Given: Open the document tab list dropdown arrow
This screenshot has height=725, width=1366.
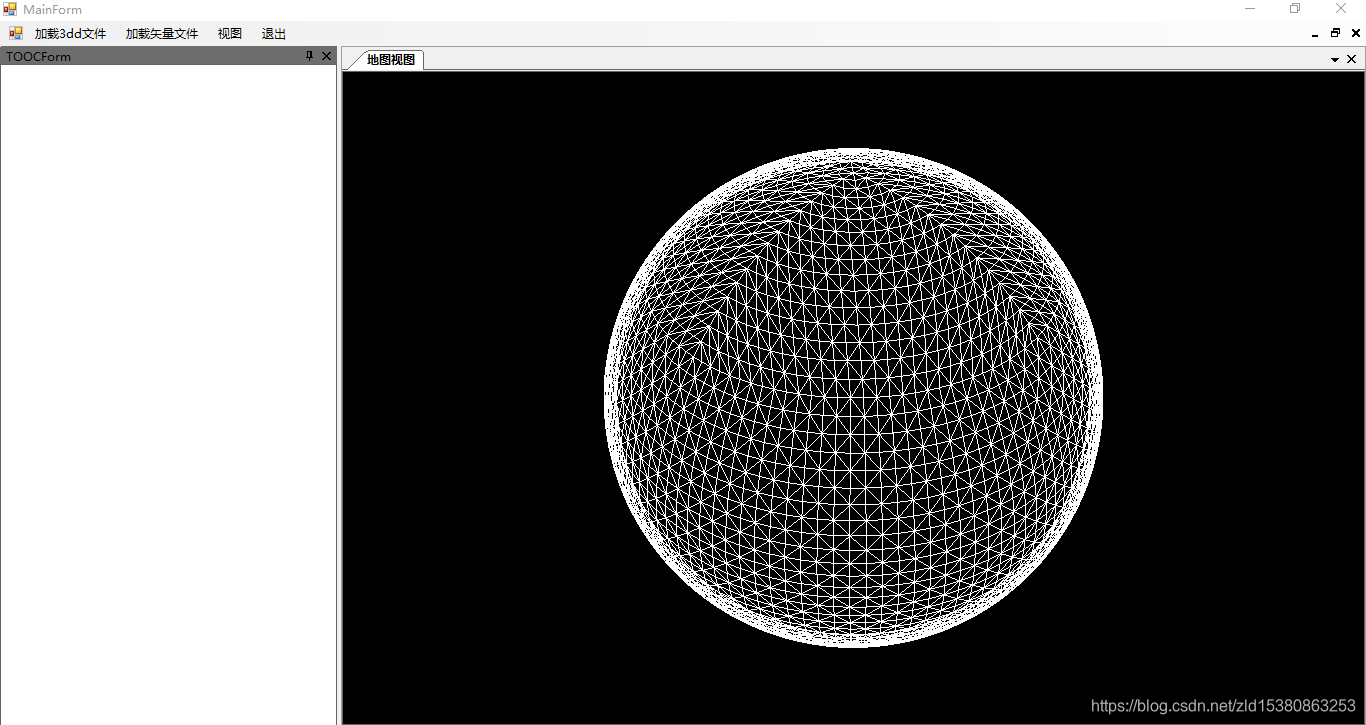Looking at the screenshot, I should pyautogui.click(x=1334, y=60).
